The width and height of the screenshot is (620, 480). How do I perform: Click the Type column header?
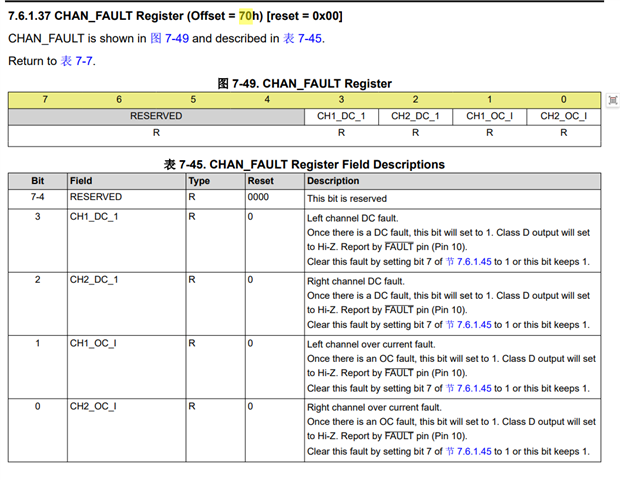(x=215, y=181)
